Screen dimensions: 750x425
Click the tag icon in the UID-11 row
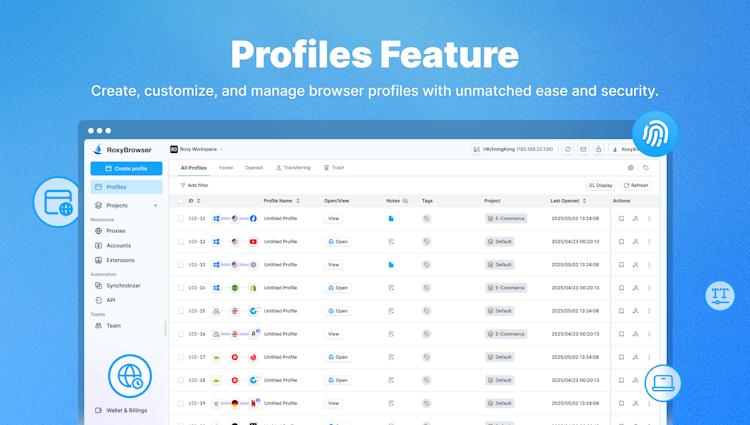pos(426,218)
